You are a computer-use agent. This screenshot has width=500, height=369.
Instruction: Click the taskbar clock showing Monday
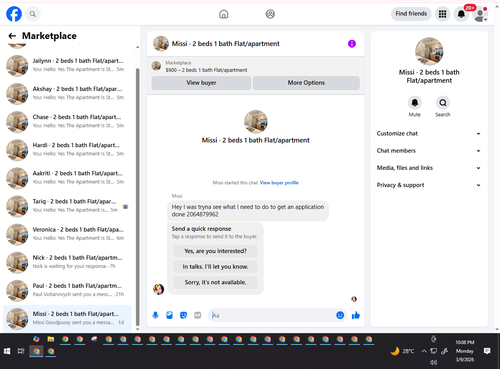465,351
